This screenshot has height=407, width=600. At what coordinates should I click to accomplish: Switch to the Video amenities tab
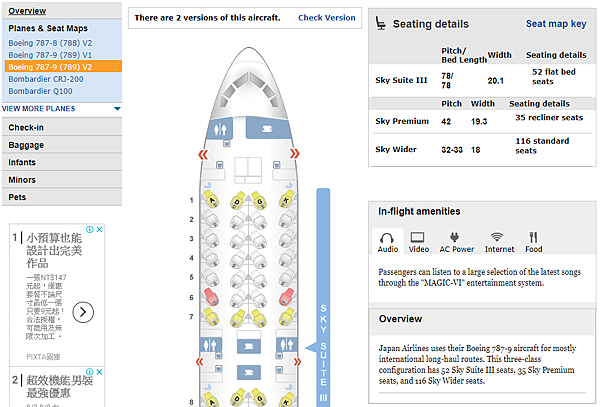point(418,243)
